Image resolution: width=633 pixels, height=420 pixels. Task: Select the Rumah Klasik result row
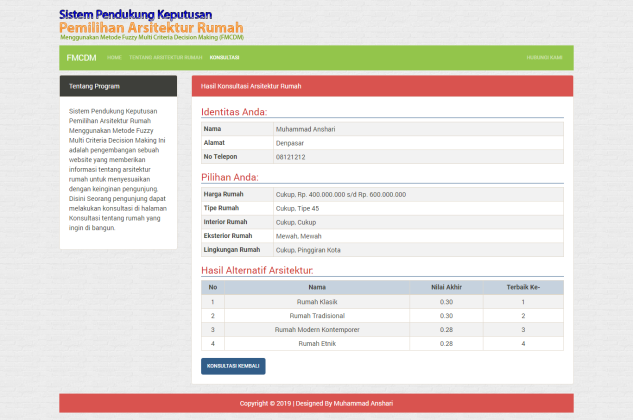[x=317, y=301]
